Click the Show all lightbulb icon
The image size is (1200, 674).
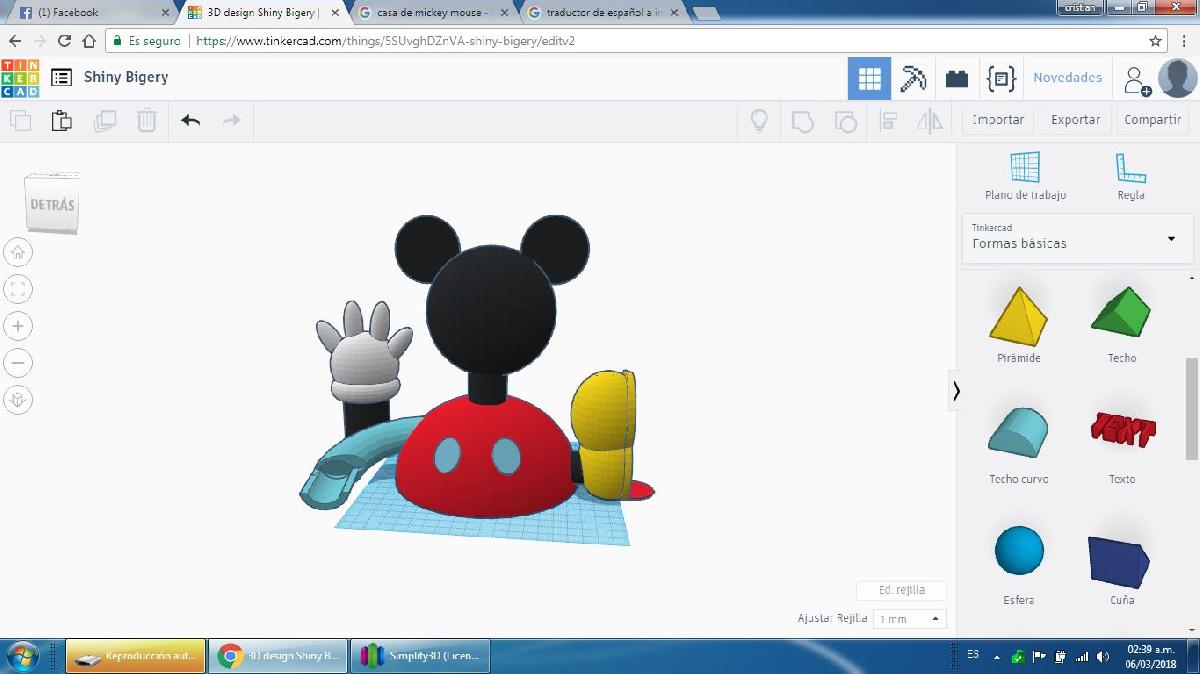click(759, 121)
